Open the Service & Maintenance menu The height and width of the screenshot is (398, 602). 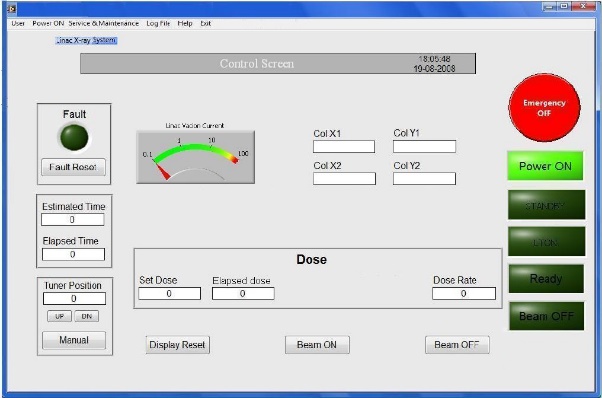(104, 23)
